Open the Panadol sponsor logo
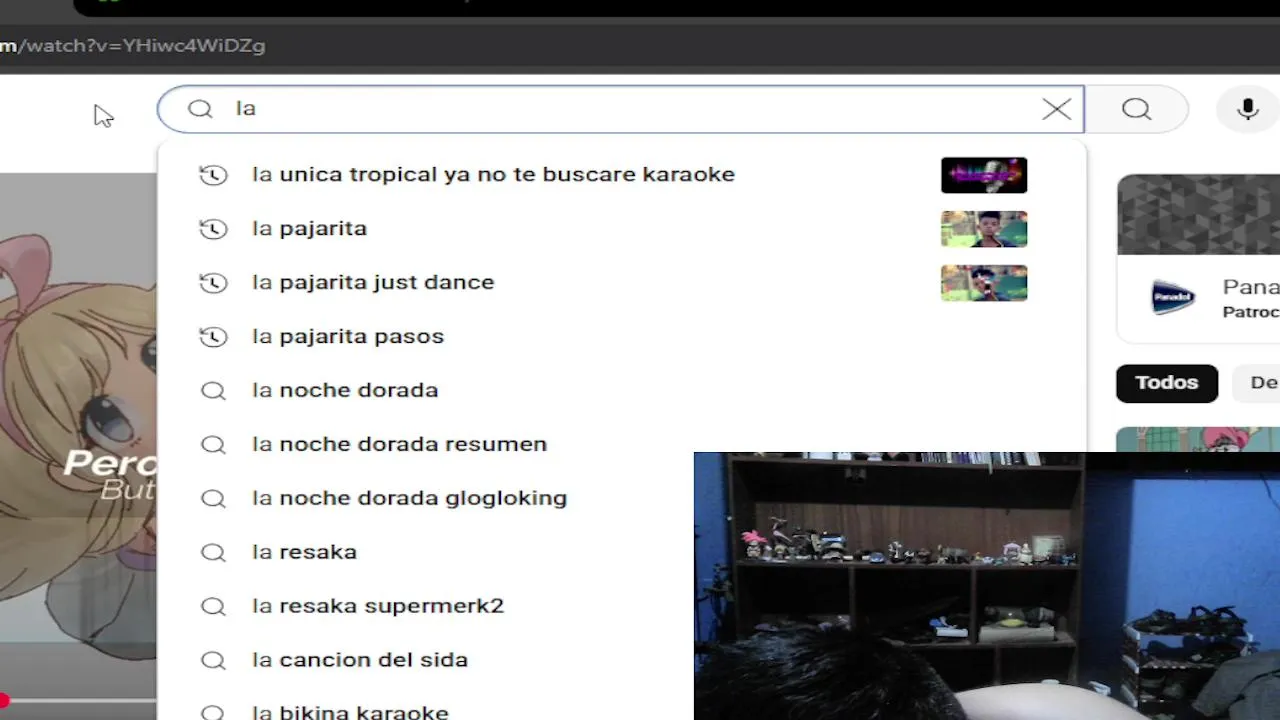The height and width of the screenshot is (720, 1280). (x=1173, y=299)
